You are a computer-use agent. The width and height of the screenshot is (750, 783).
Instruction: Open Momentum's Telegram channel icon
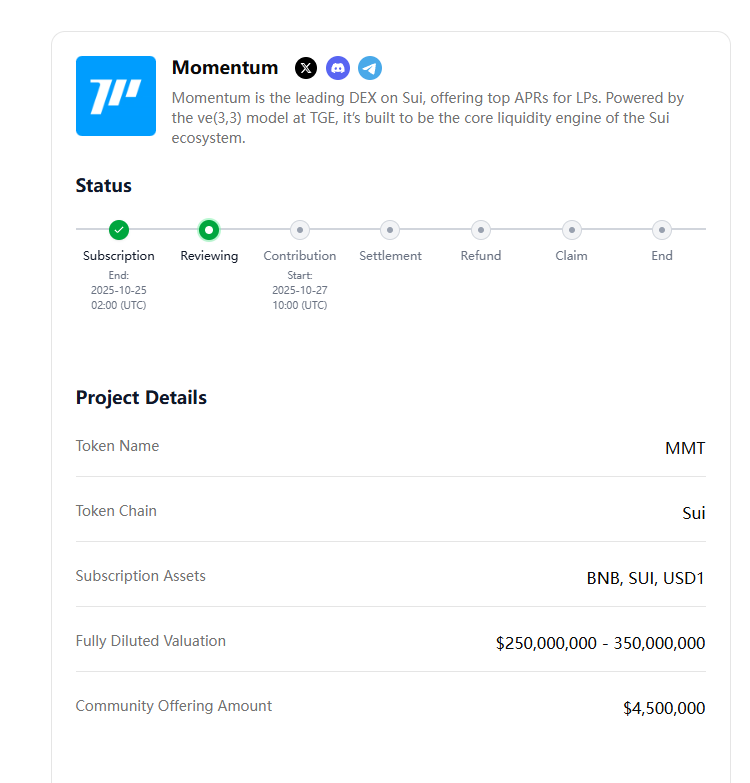[370, 68]
